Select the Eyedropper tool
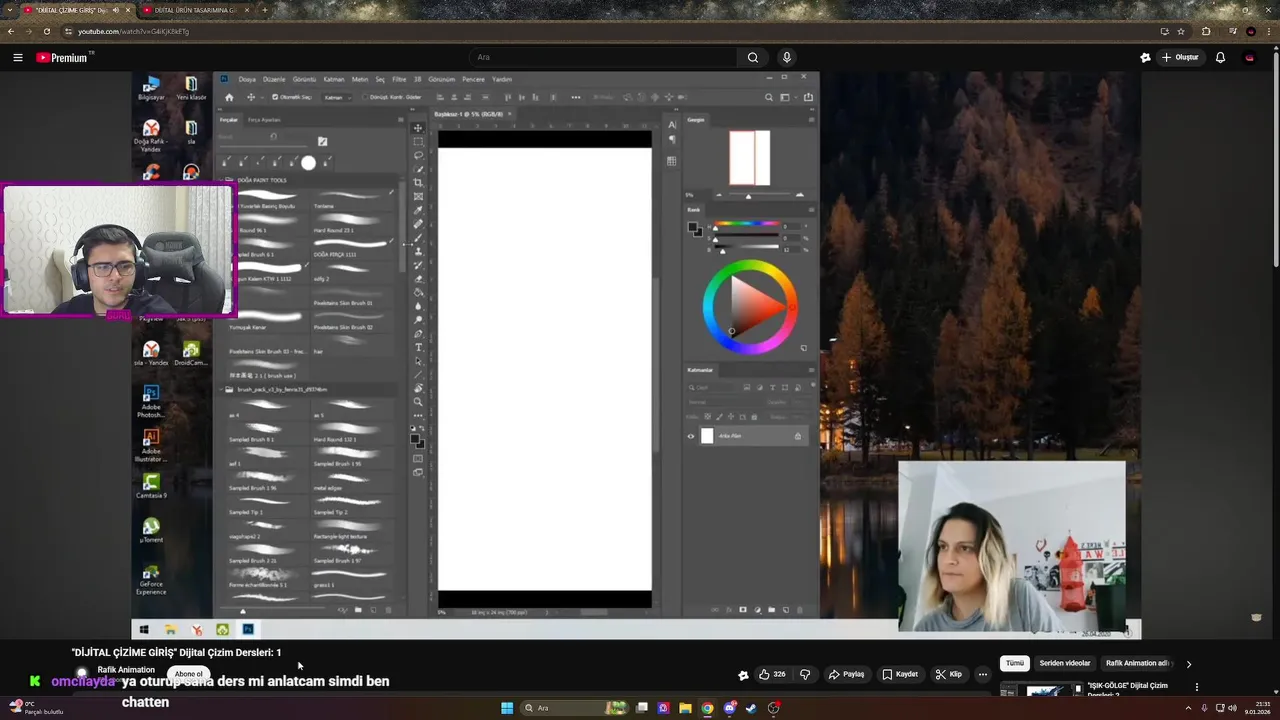Image resolution: width=1280 pixels, height=720 pixels. (419, 210)
